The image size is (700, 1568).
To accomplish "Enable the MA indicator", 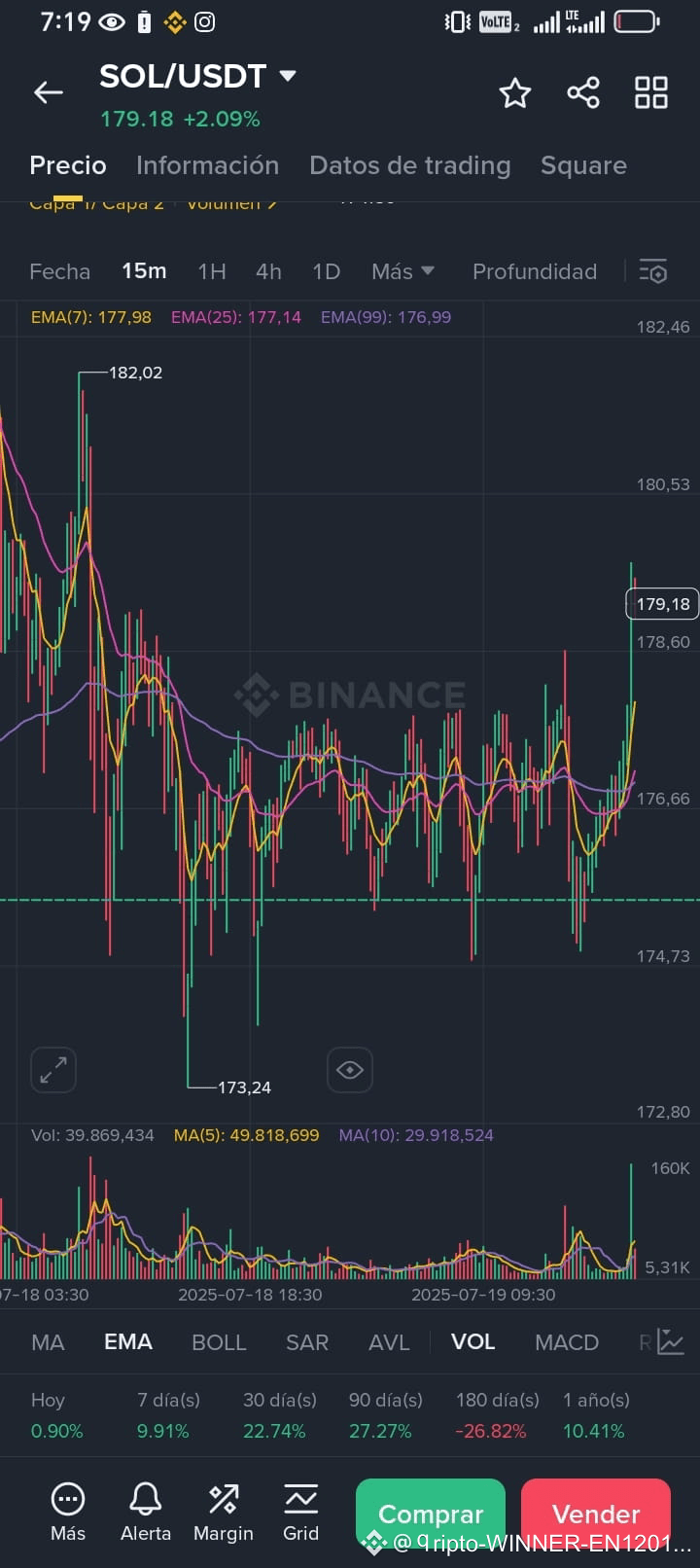I will pos(48,1342).
